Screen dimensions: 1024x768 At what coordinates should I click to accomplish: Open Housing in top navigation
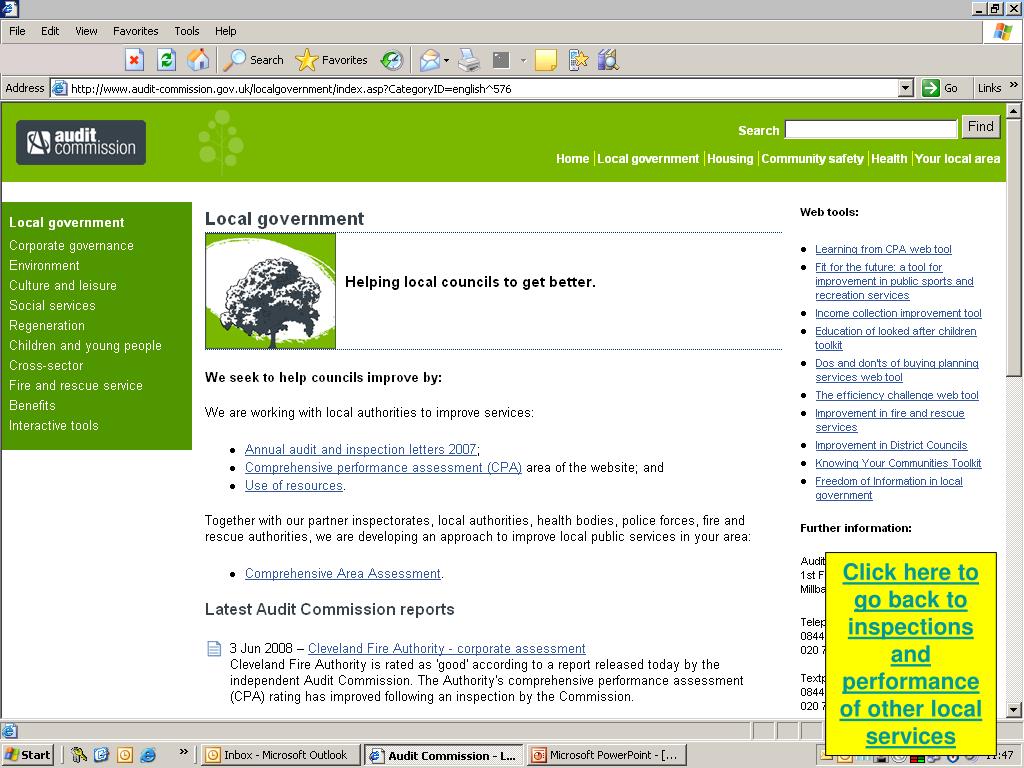(x=730, y=159)
